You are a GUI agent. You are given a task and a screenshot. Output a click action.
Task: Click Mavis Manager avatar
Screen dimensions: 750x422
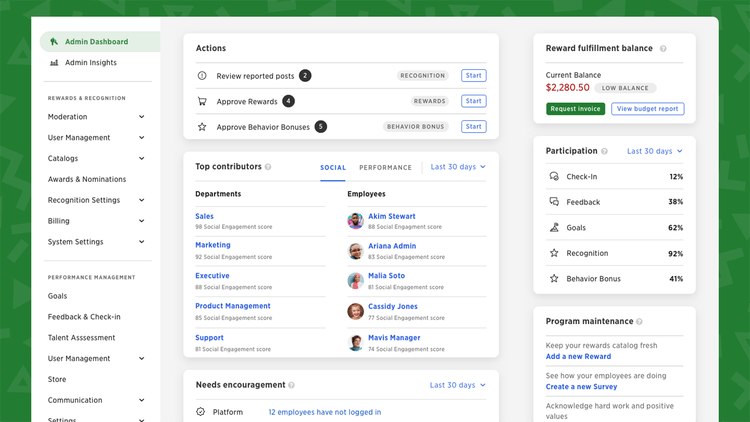(355, 343)
